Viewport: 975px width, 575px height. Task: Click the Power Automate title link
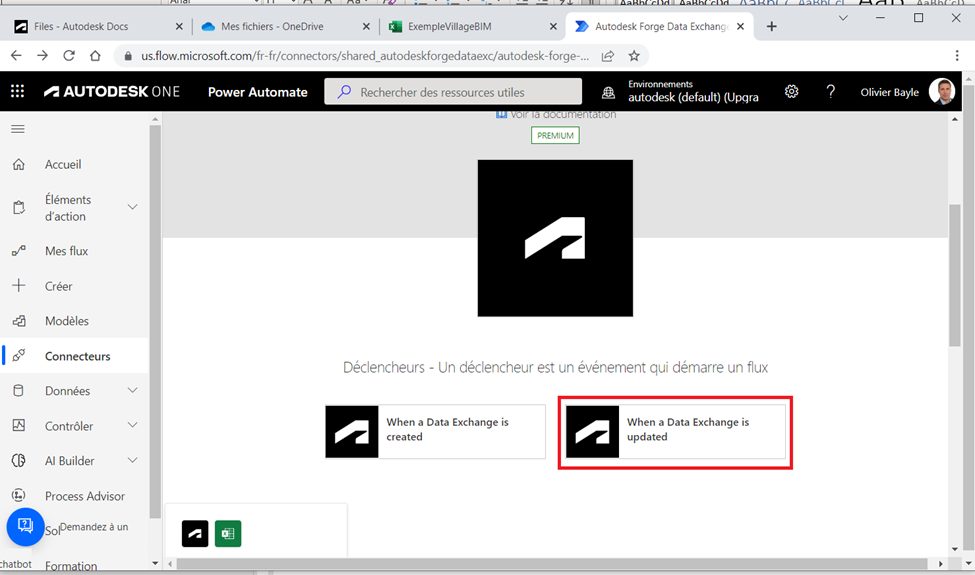click(257, 92)
